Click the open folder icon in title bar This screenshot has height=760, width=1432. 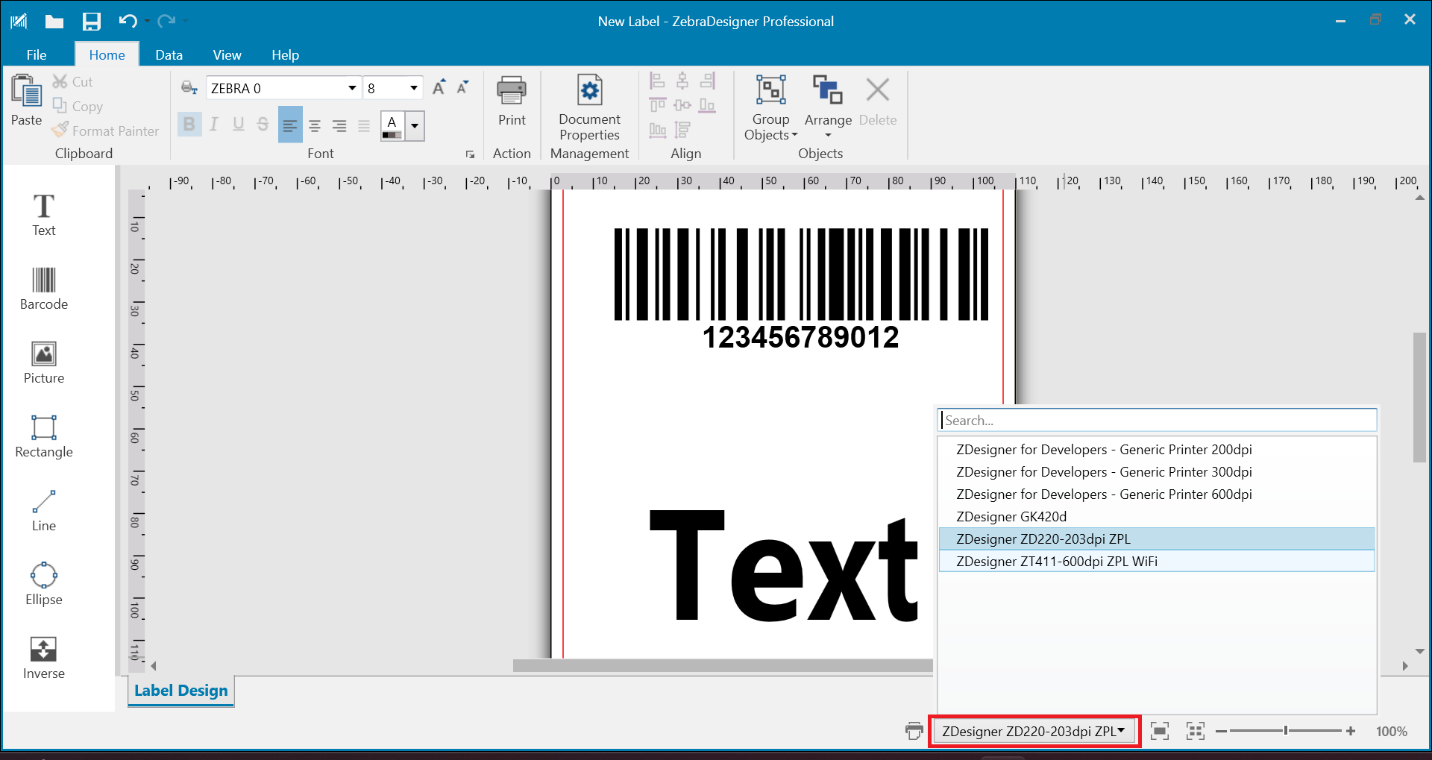point(54,21)
